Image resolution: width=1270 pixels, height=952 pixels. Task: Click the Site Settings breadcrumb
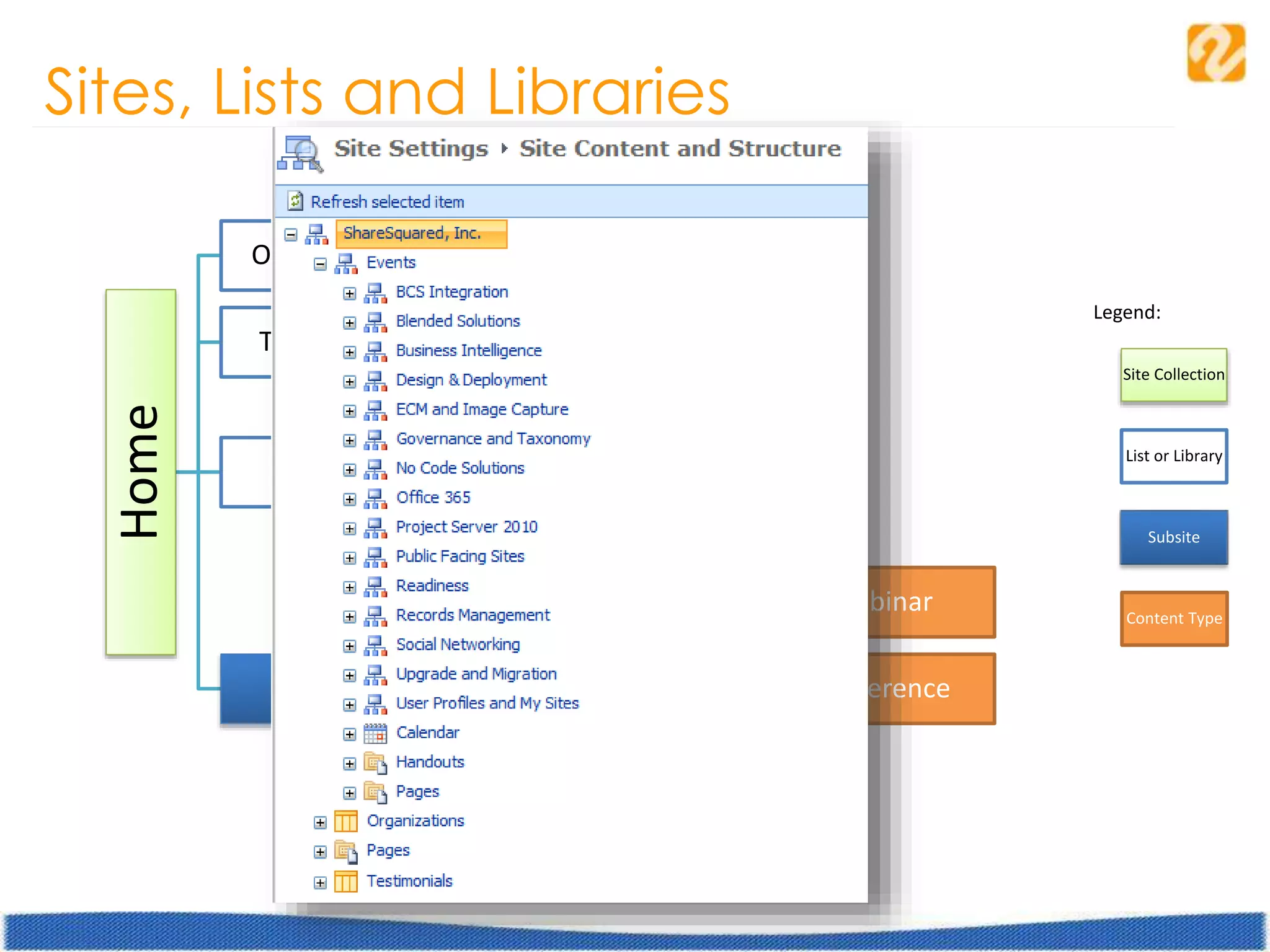click(411, 149)
